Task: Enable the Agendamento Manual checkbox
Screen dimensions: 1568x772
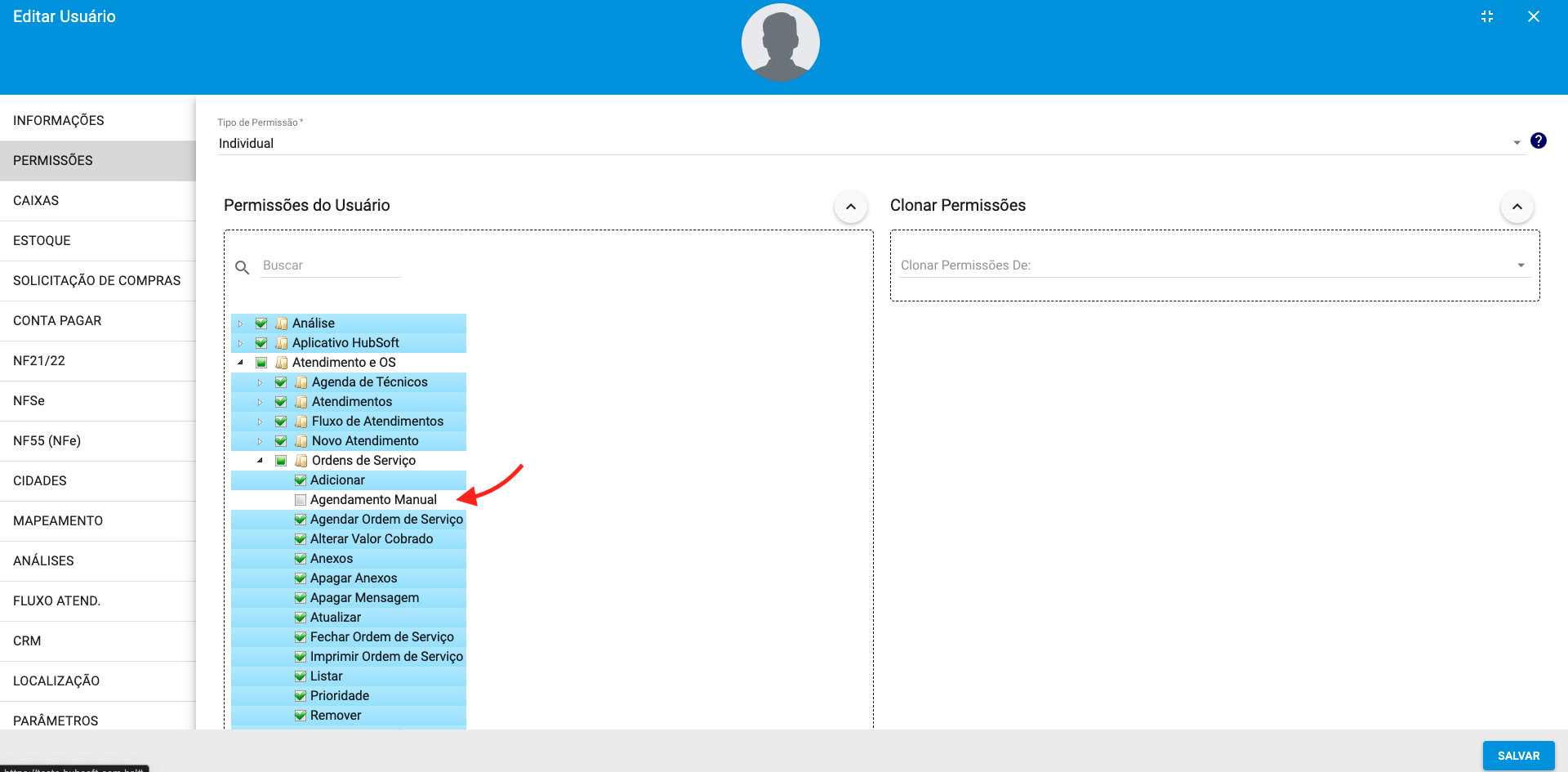Action: (x=301, y=500)
